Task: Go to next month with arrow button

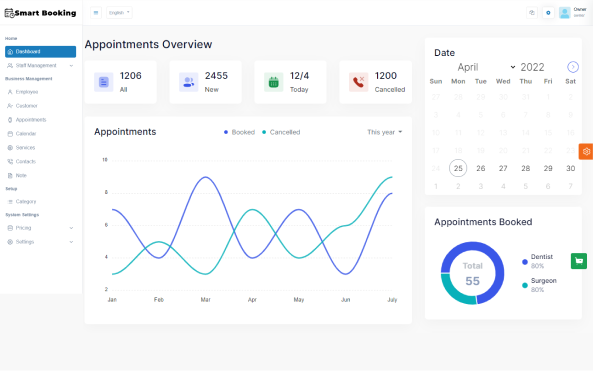Action: click(573, 67)
